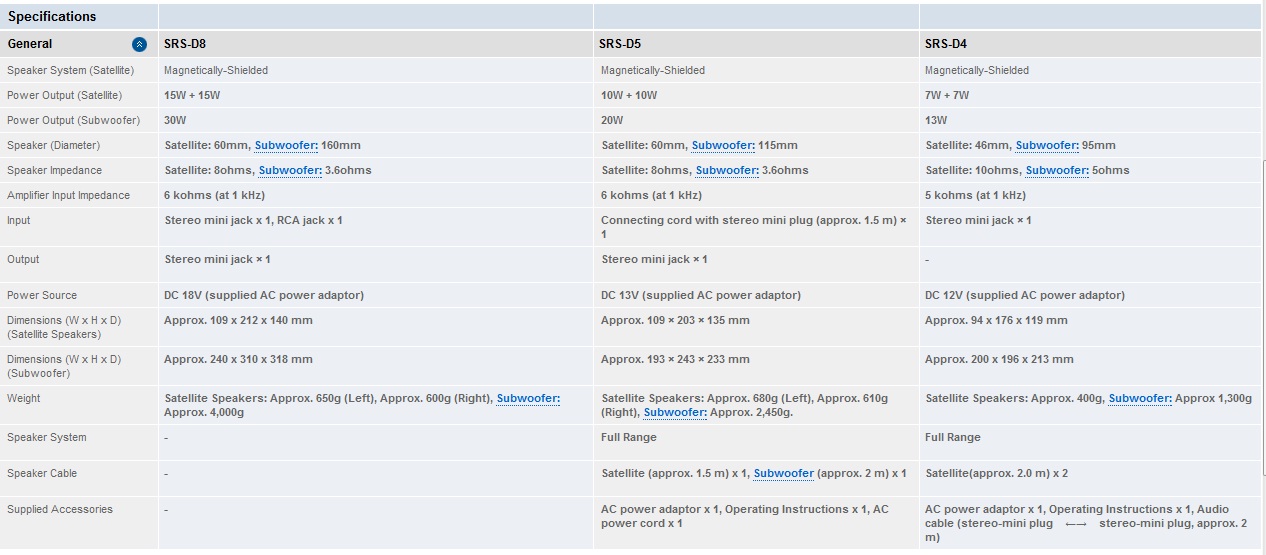The height and width of the screenshot is (555, 1266).
Task: Select the Speaker Cable row label
Action: tap(42, 473)
